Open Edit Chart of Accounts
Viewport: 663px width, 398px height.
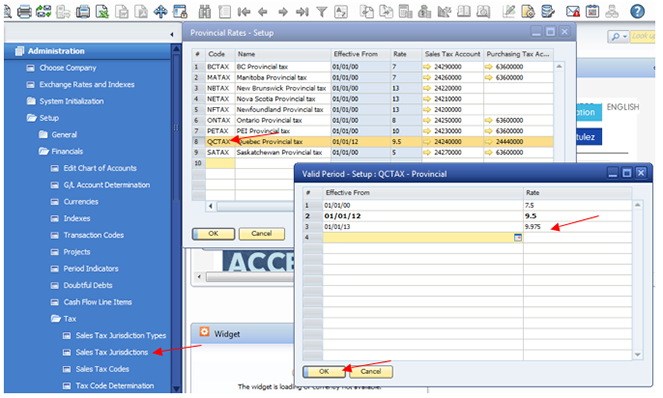tap(100, 168)
